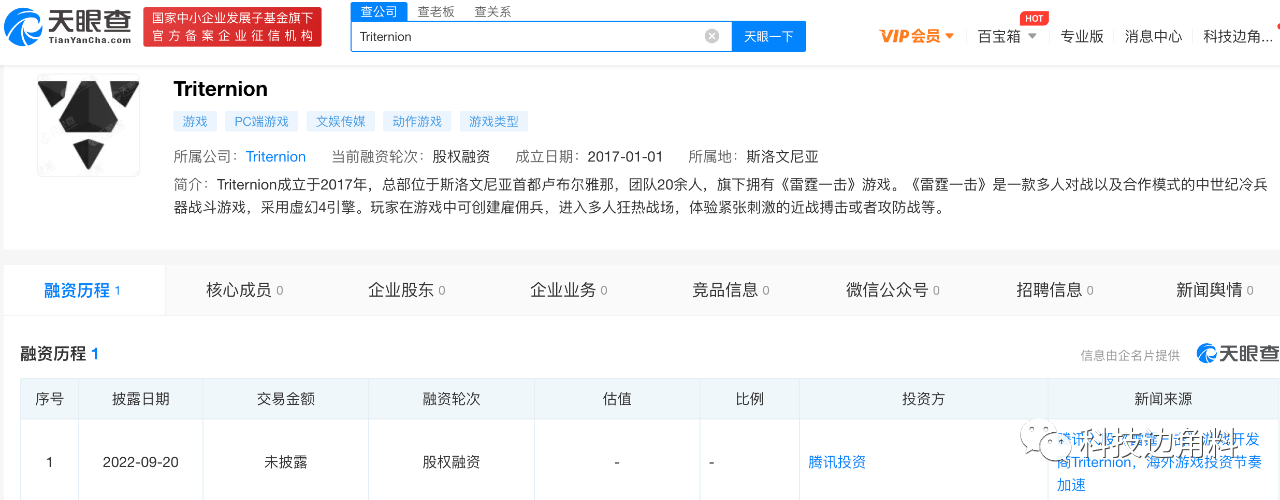Click the 游戏类型 tag
1280x500 pixels.
point(495,121)
